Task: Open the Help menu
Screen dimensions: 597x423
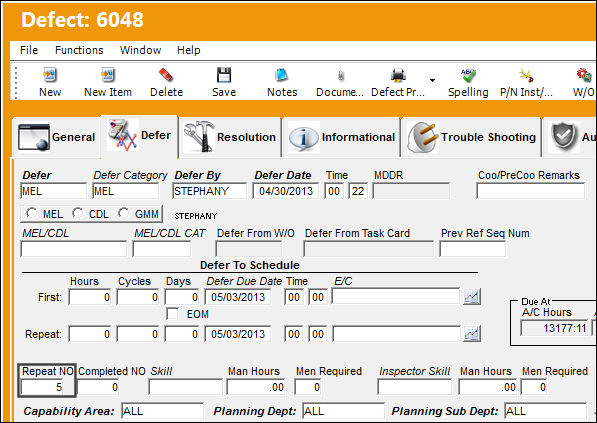Action: (x=188, y=50)
